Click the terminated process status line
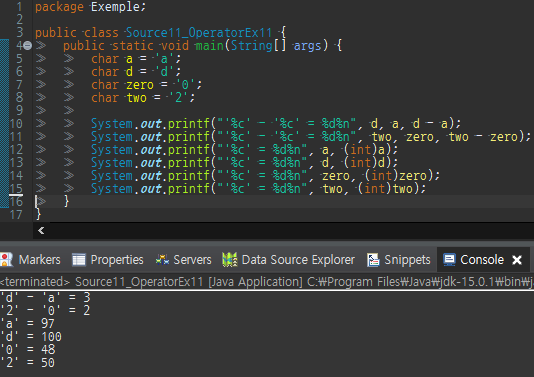Viewport: 534px width, 377px height. pos(267,282)
